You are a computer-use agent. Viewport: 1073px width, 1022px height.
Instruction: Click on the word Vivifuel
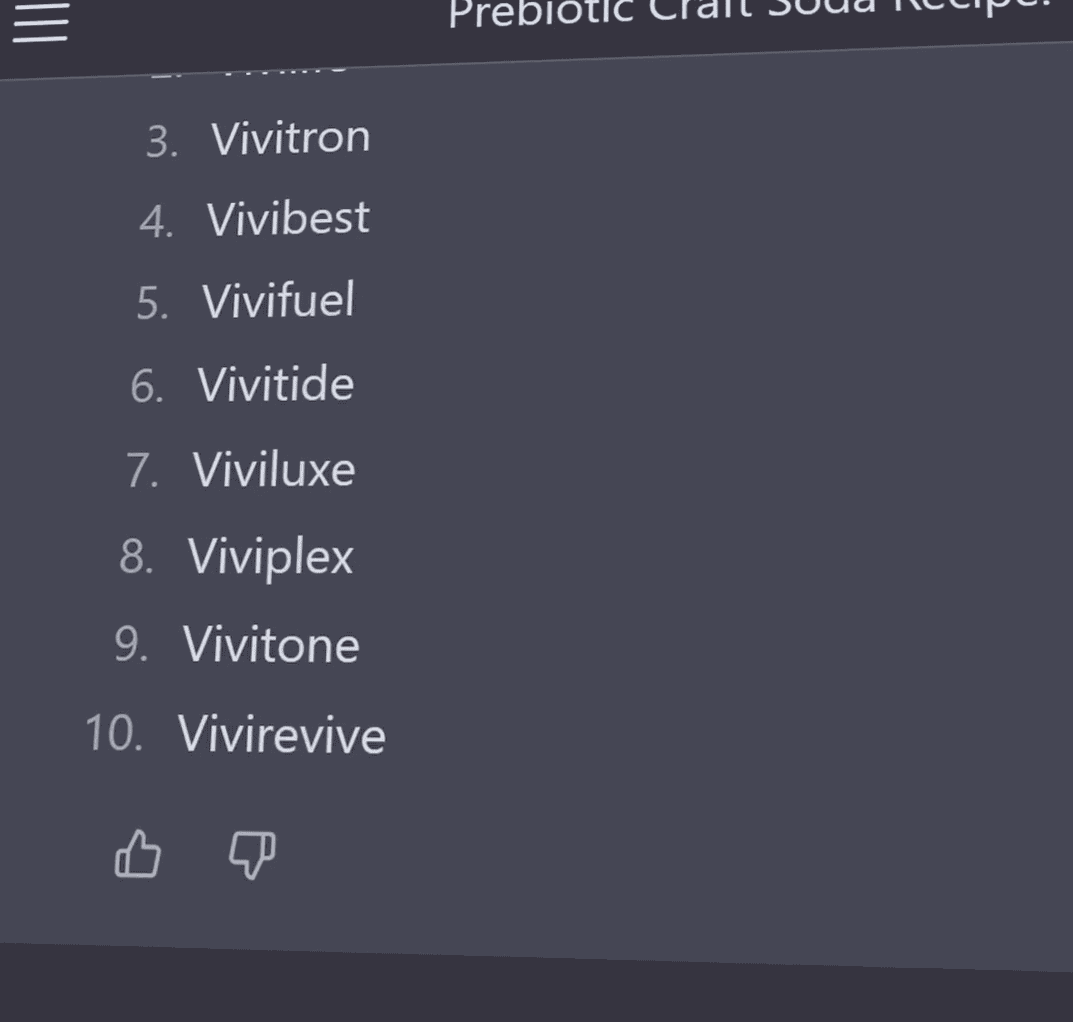pos(278,300)
